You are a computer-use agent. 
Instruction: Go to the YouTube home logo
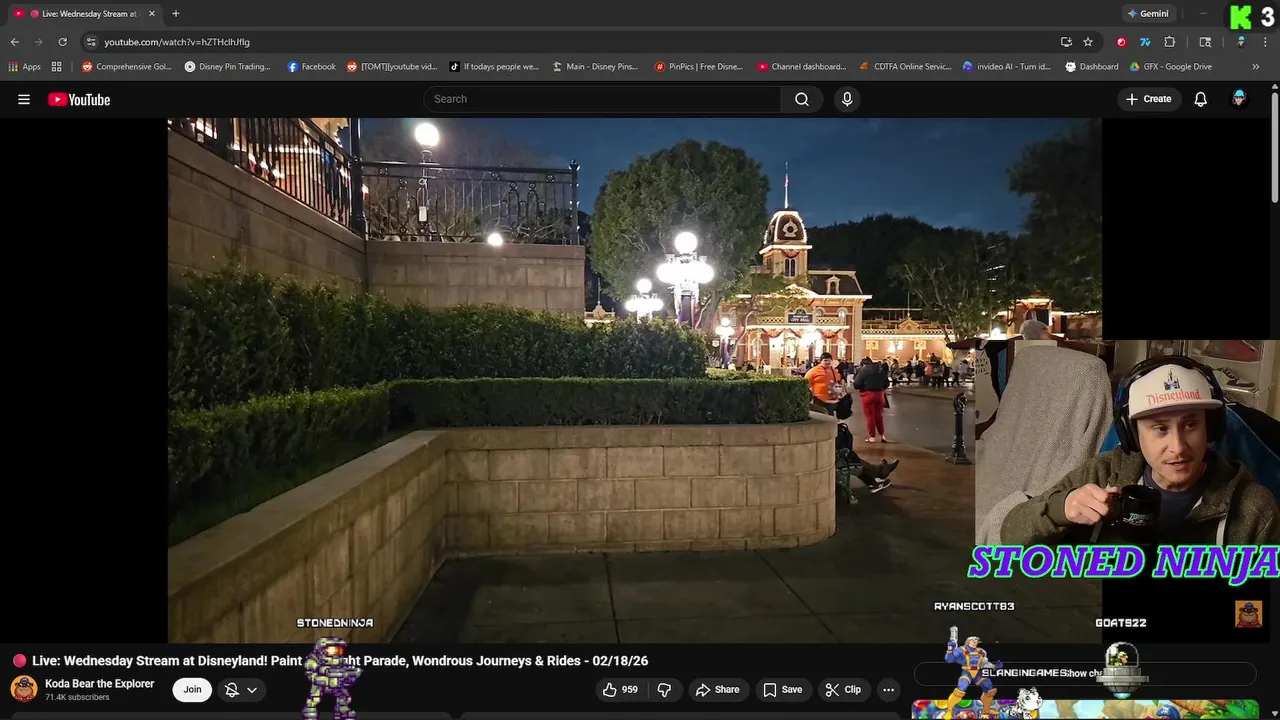(x=79, y=99)
